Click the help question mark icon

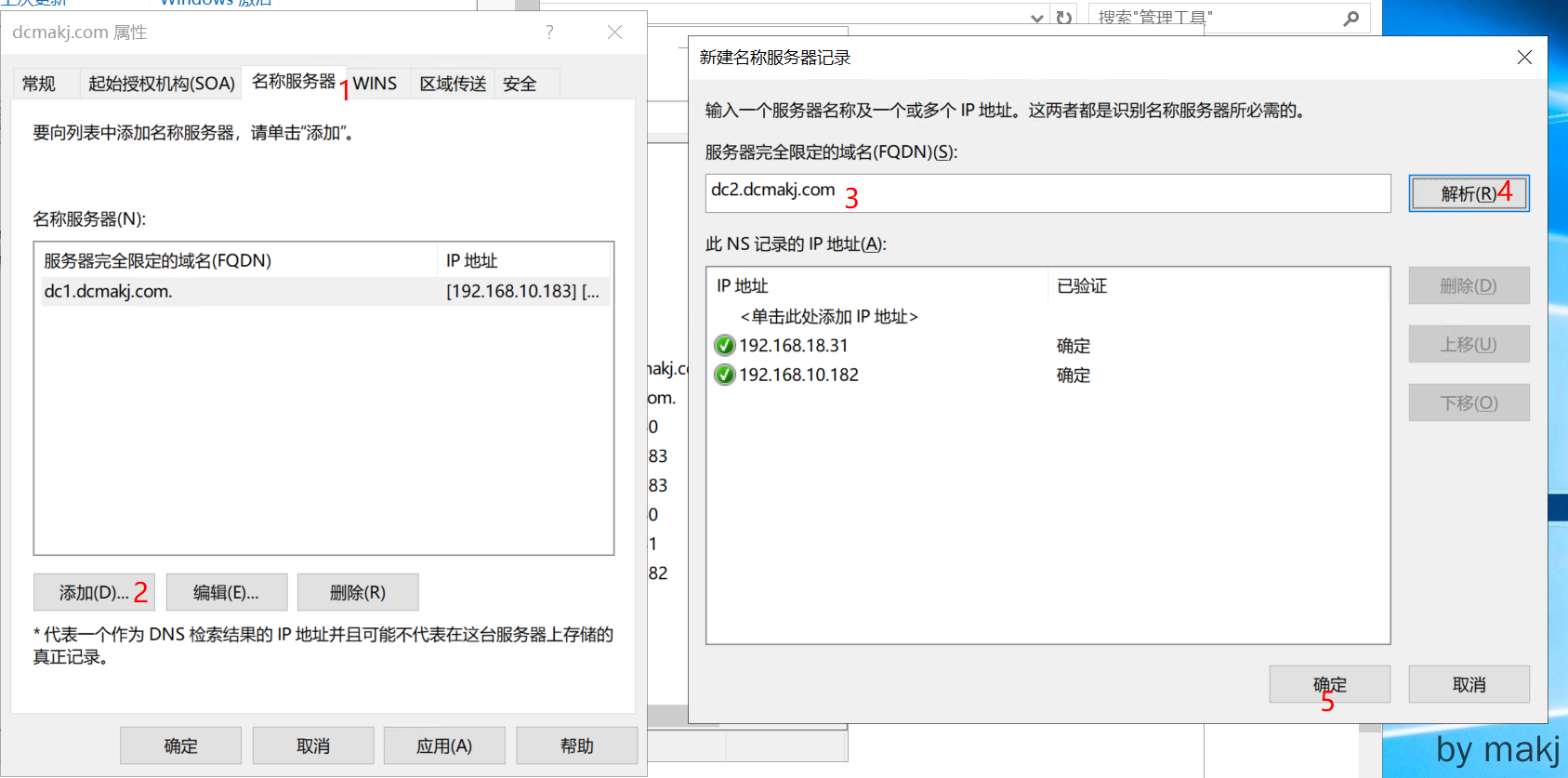point(549,33)
